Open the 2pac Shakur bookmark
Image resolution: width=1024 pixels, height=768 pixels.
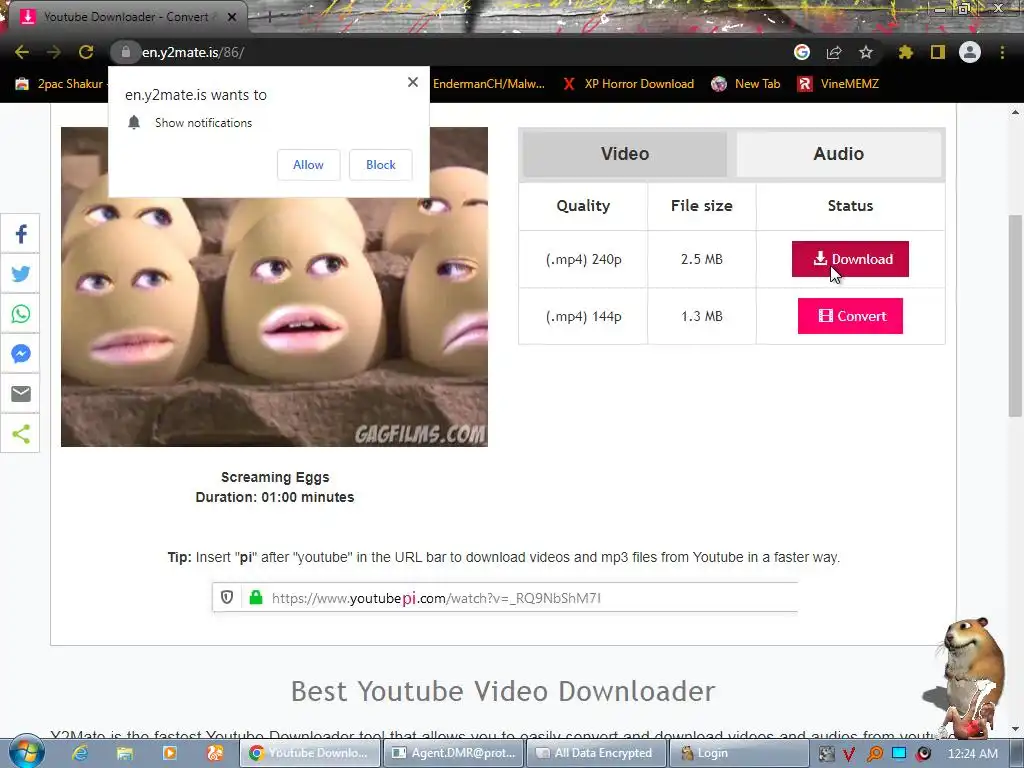60,84
